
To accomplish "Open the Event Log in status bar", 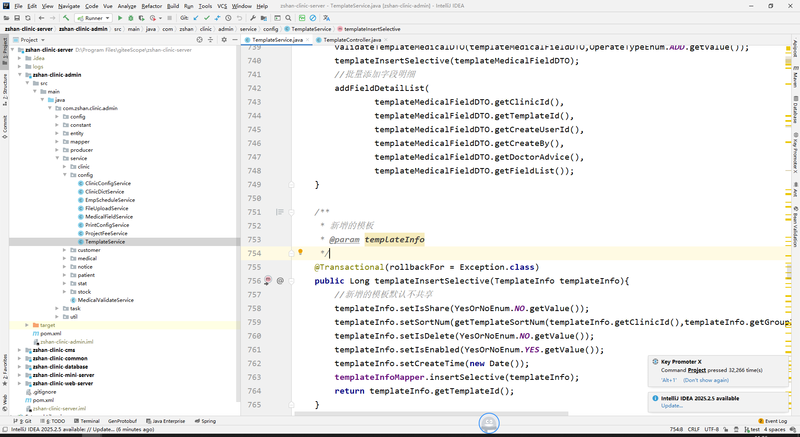I will pos(774,421).
